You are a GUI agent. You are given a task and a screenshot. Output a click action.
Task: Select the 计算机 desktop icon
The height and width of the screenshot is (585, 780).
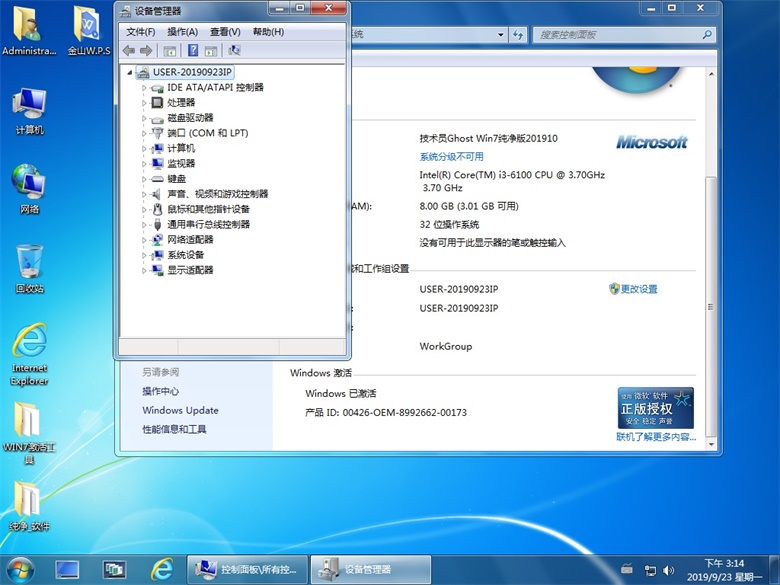click(29, 108)
